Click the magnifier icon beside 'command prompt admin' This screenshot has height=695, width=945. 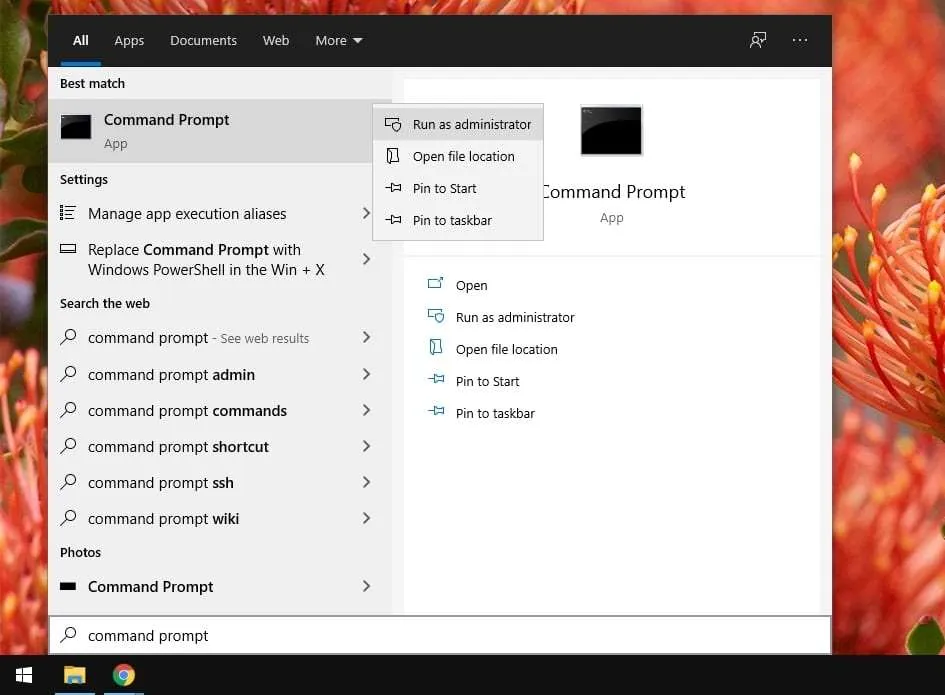click(x=69, y=374)
